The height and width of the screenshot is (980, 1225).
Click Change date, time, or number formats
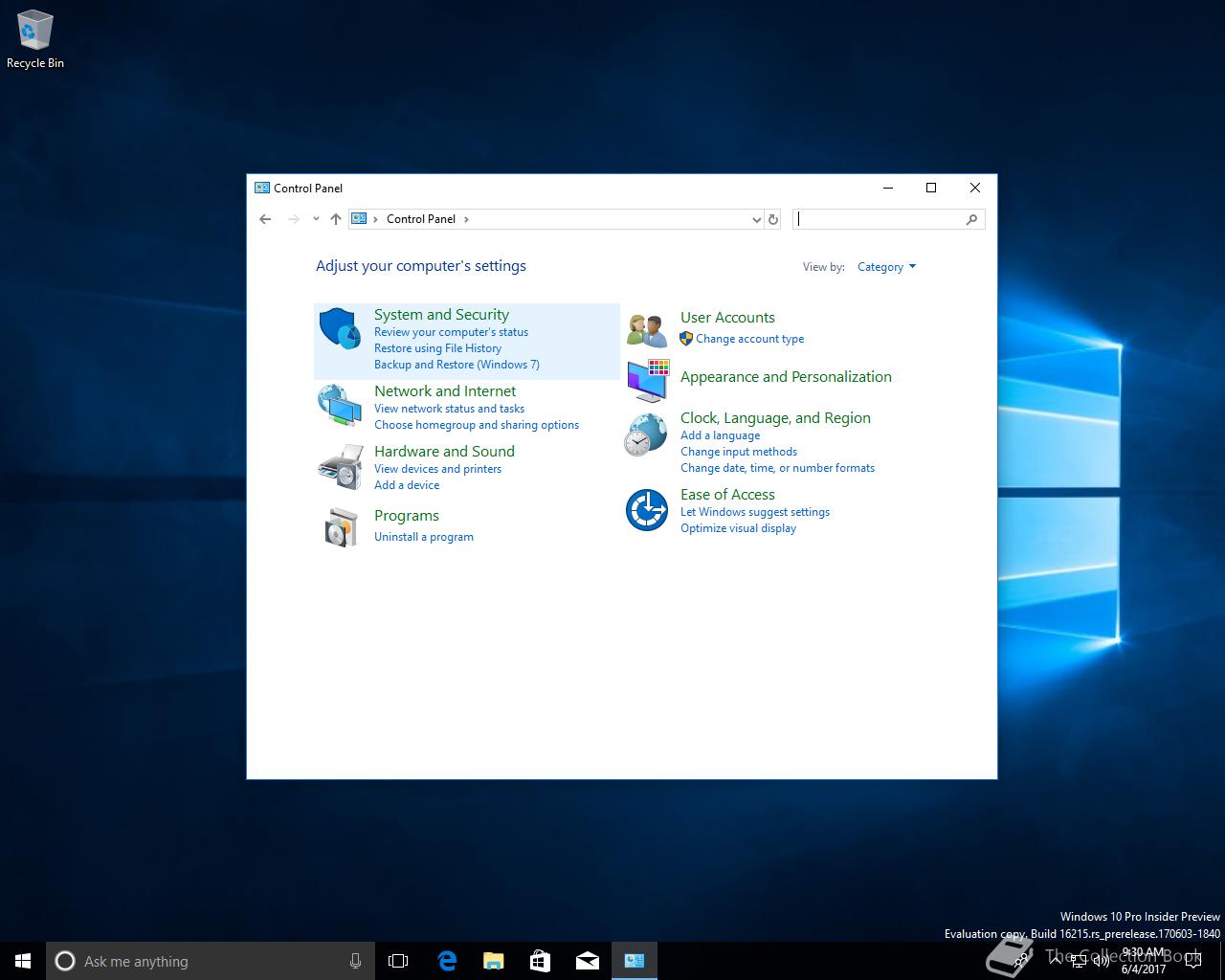pos(777,468)
